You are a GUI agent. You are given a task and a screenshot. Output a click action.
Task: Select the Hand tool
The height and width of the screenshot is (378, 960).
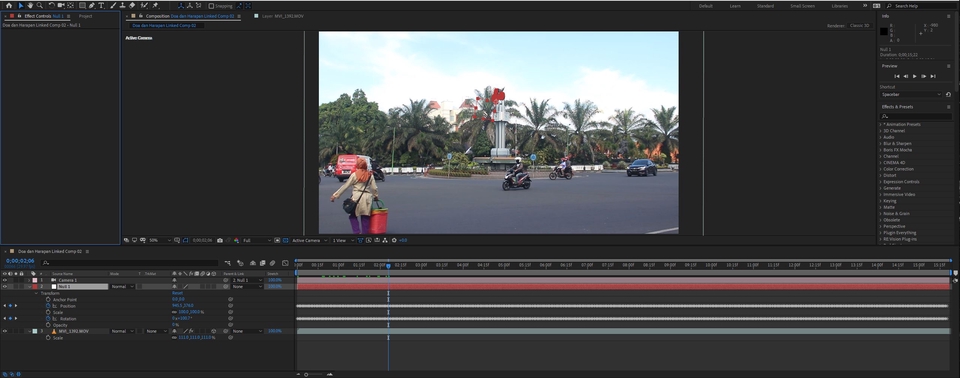click(x=30, y=6)
